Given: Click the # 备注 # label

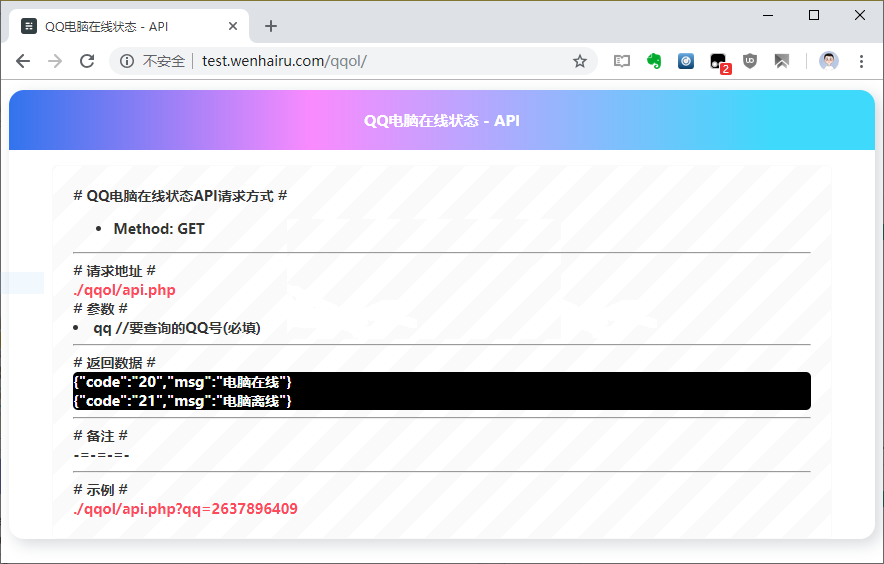Looking at the screenshot, I should (100, 435).
